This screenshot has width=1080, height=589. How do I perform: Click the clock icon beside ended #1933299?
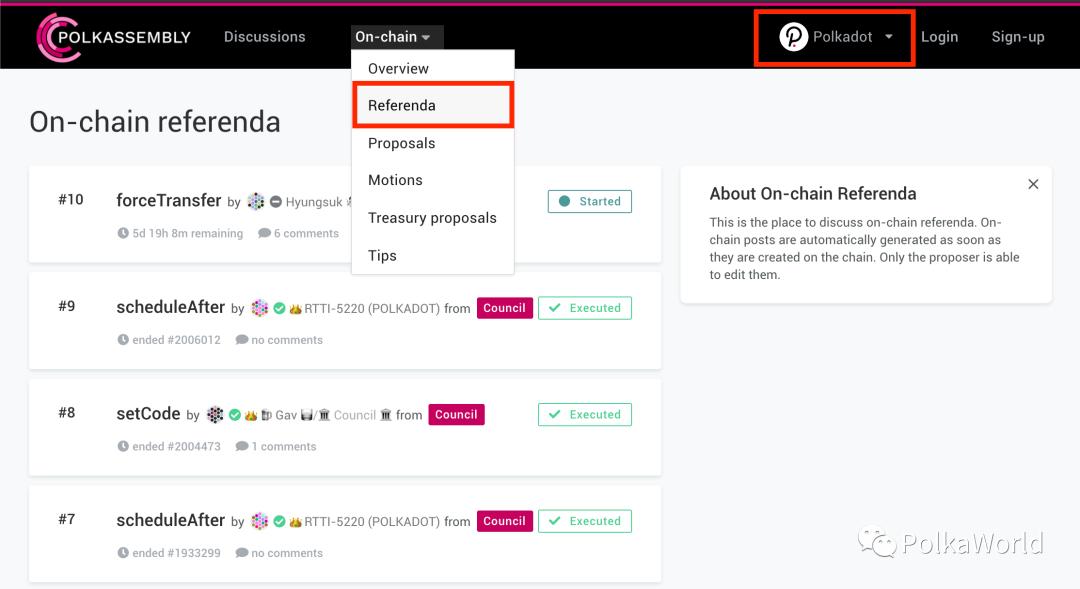123,552
